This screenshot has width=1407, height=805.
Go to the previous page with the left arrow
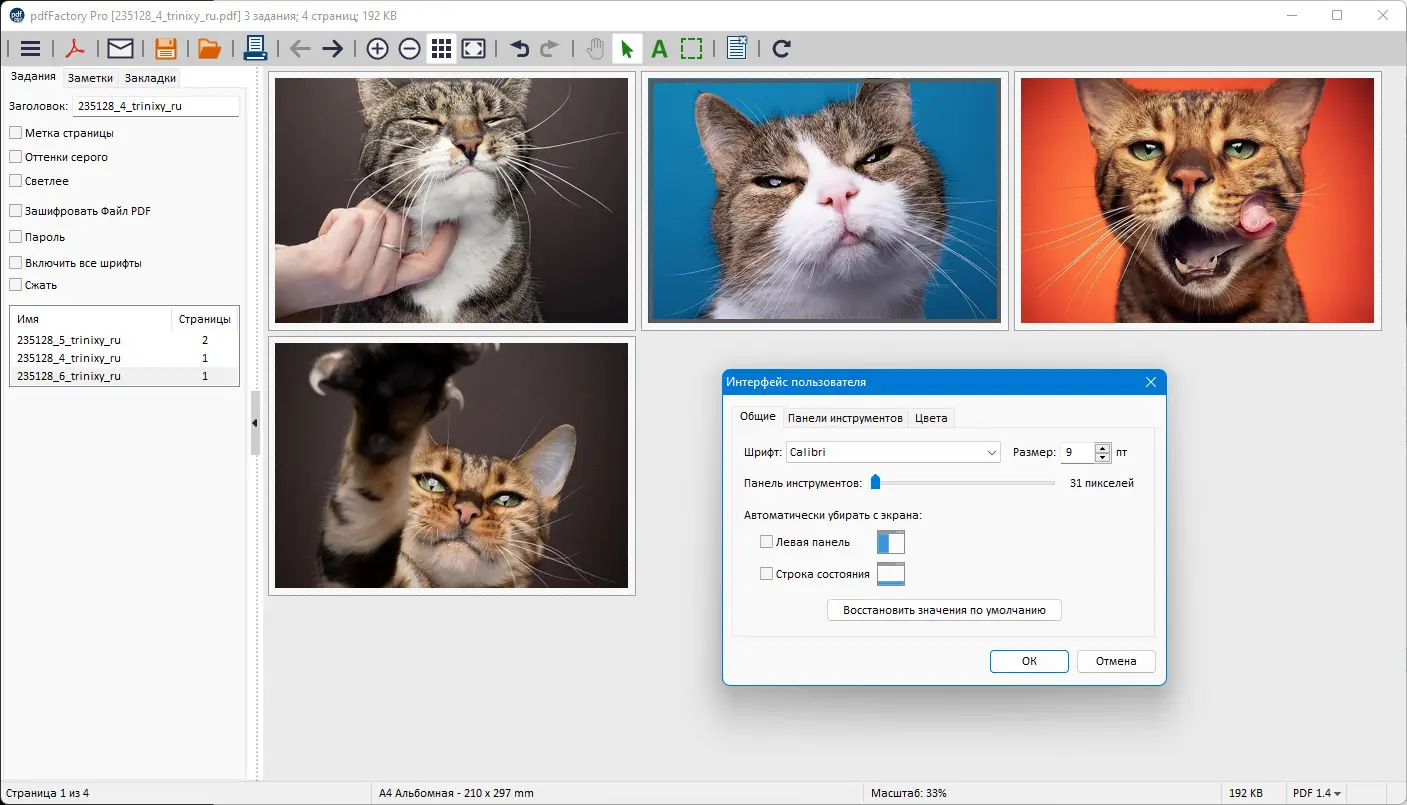(300, 48)
